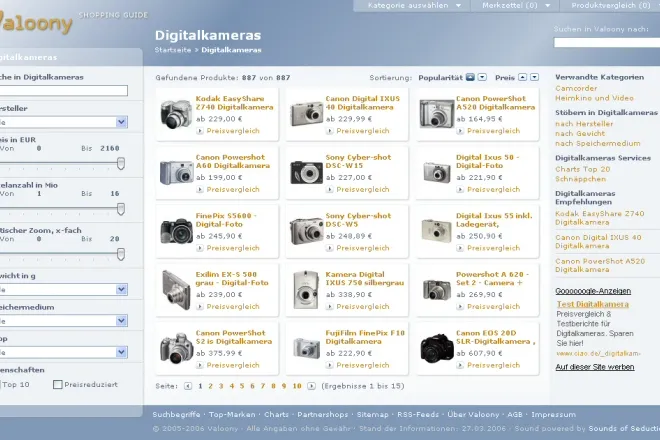Open recommended Canon PowerShot A520 Digitalkamera sidebar link
Image resolution: width=660 pixels, height=440 pixels.
pos(600,265)
